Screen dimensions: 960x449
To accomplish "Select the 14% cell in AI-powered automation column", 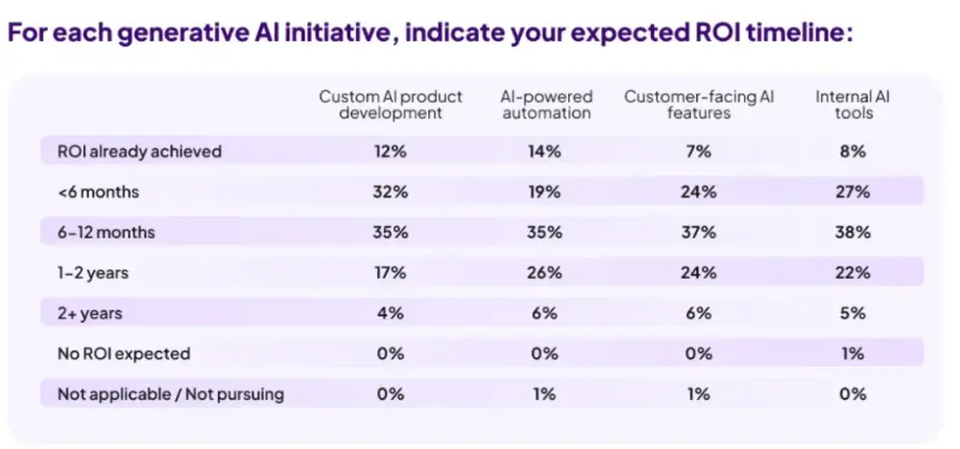I will point(545,152).
